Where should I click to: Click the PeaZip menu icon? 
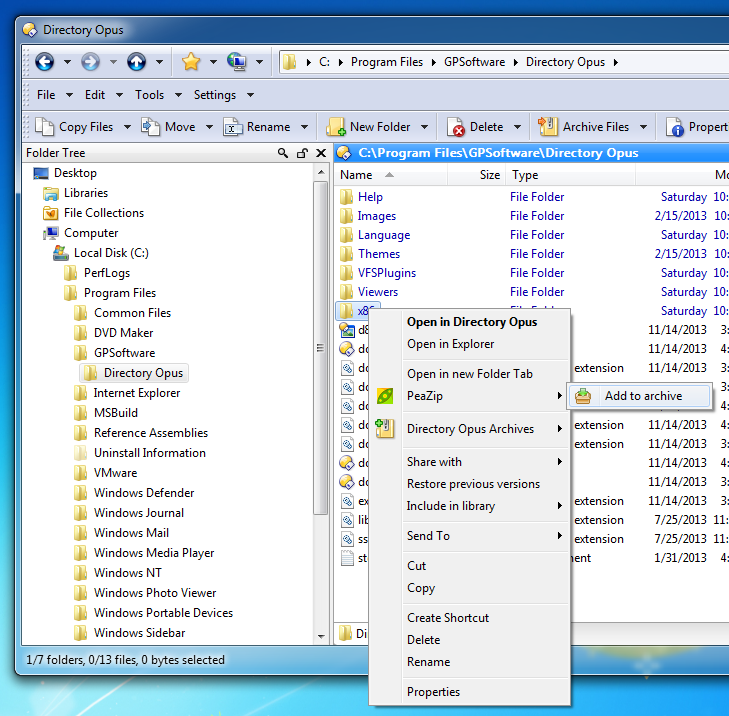click(x=385, y=396)
